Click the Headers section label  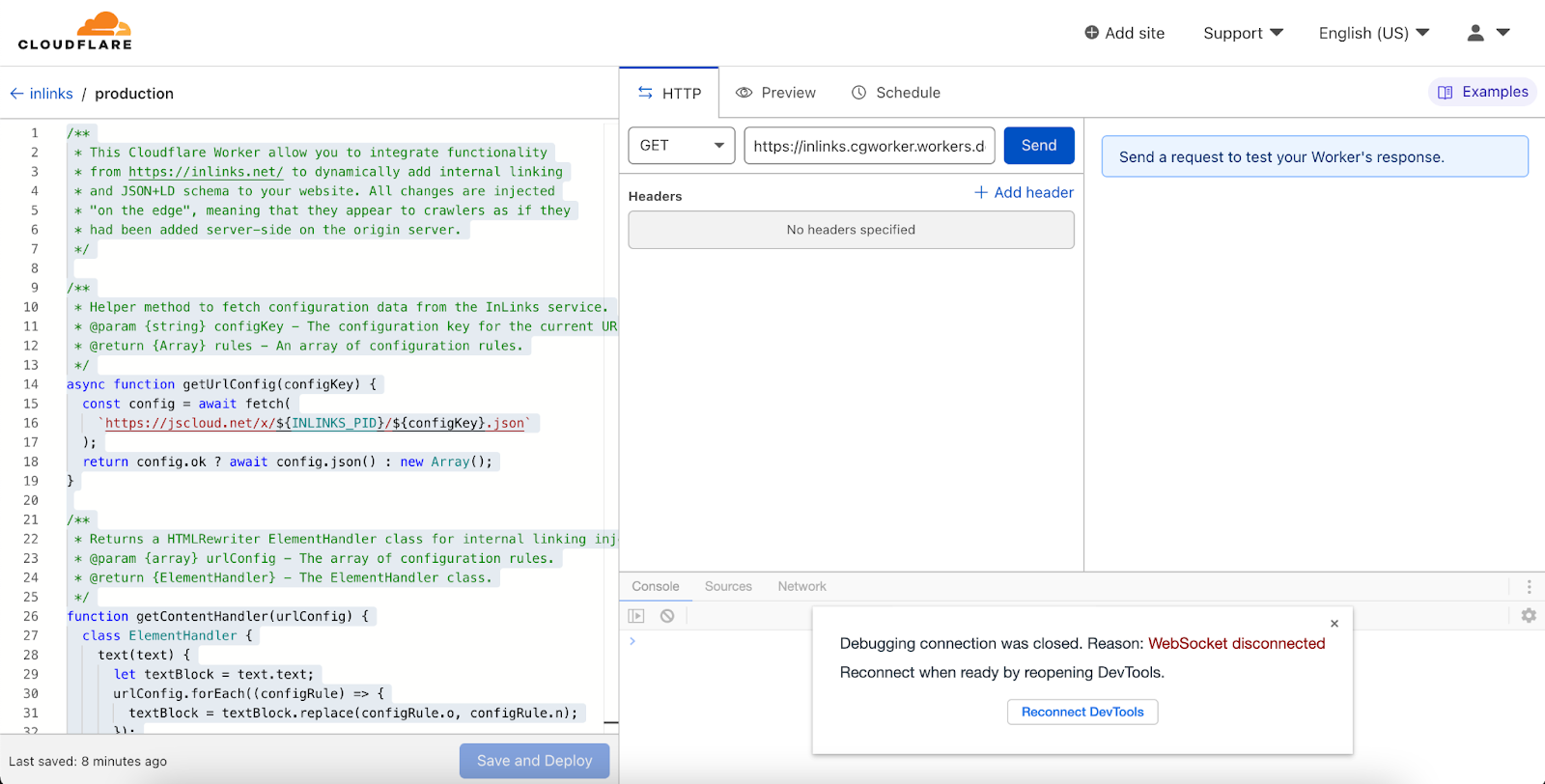(656, 196)
